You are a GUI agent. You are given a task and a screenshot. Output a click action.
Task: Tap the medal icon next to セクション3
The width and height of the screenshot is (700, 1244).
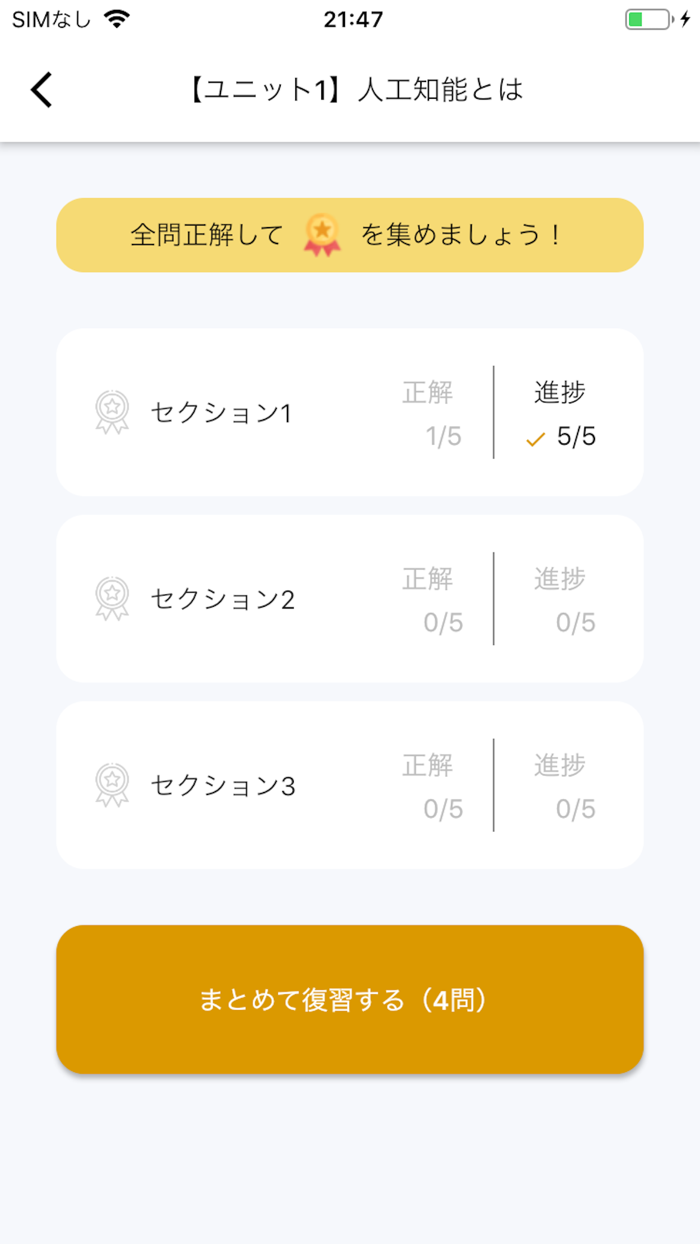[110, 785]
